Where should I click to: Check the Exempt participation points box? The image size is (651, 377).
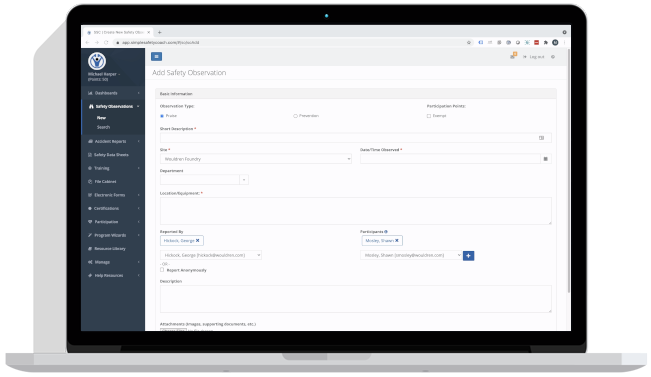click(x=429, y=116)
